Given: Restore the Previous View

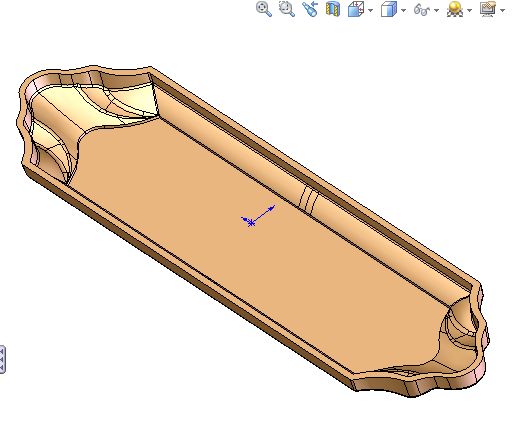Looking at the screenshot, I should pos(310,9).
